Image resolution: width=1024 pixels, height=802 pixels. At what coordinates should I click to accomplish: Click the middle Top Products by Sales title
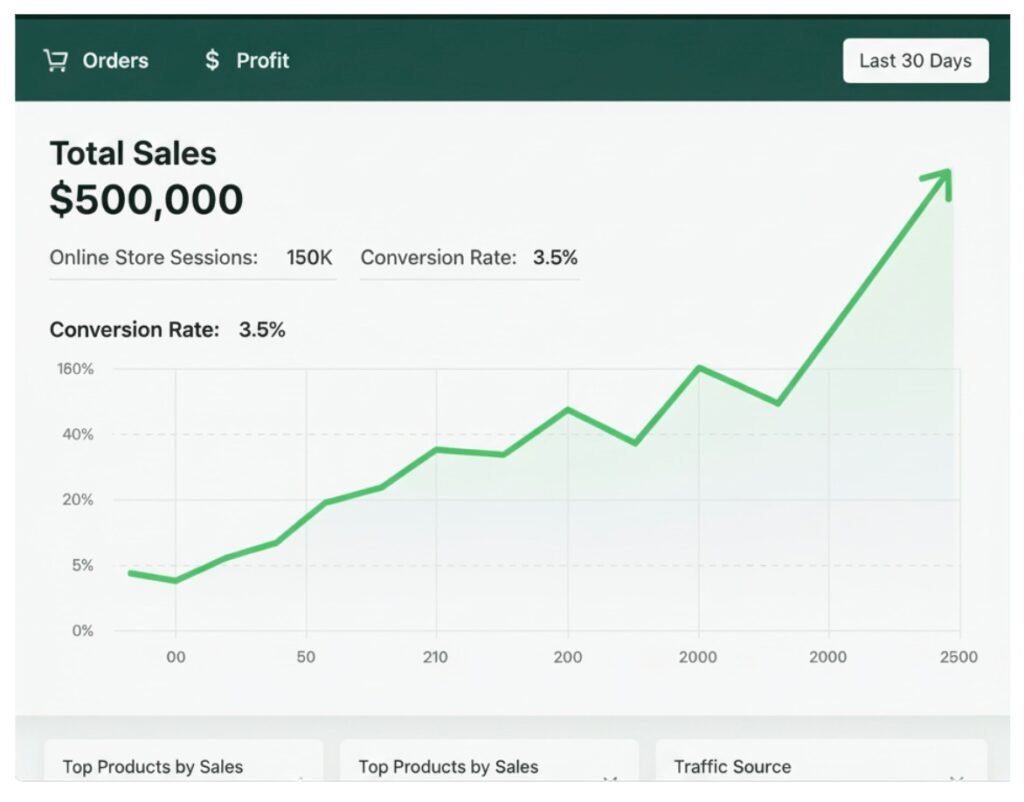448,767
